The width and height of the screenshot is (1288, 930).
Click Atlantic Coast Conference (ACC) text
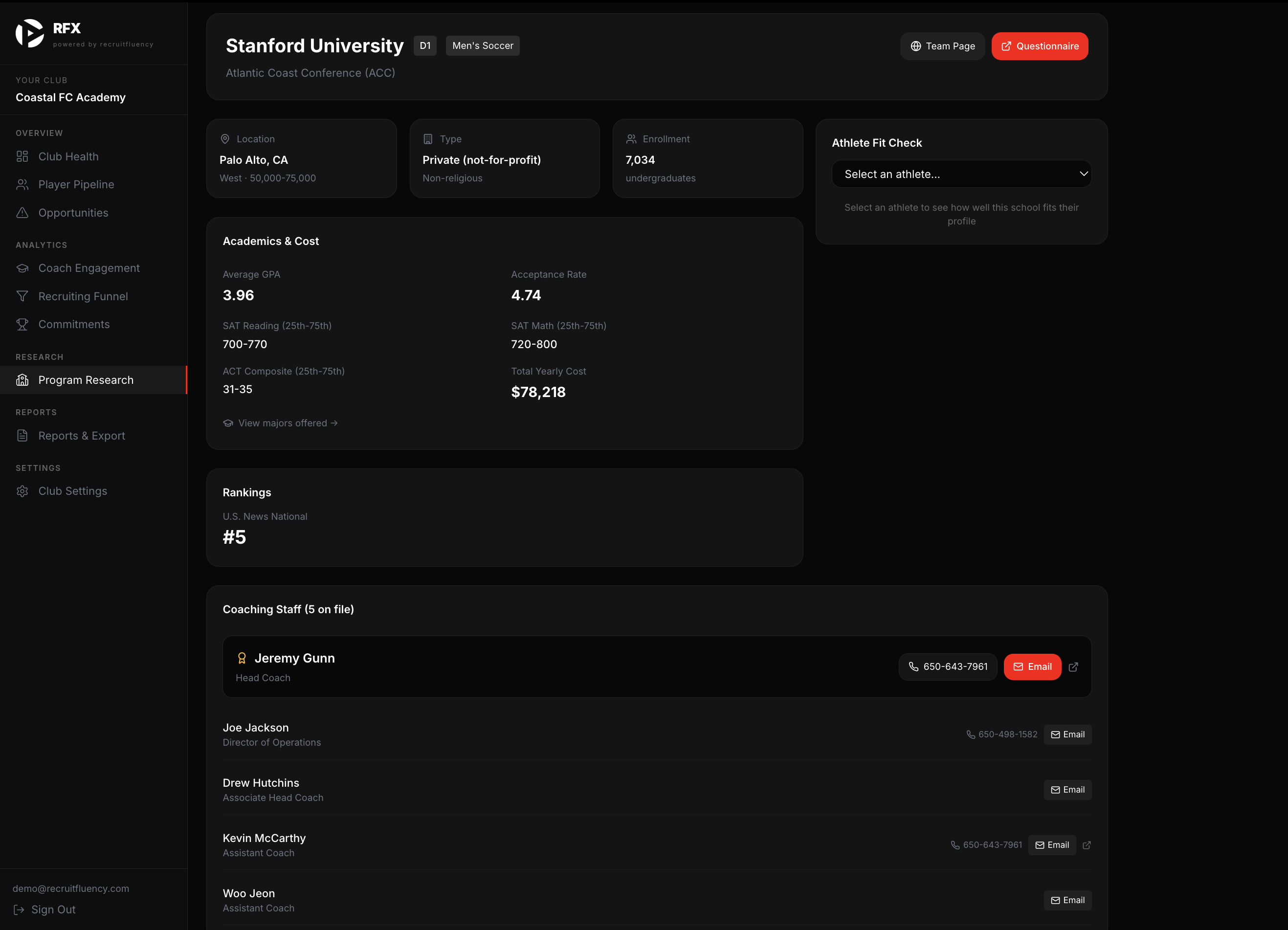(310, 73)
